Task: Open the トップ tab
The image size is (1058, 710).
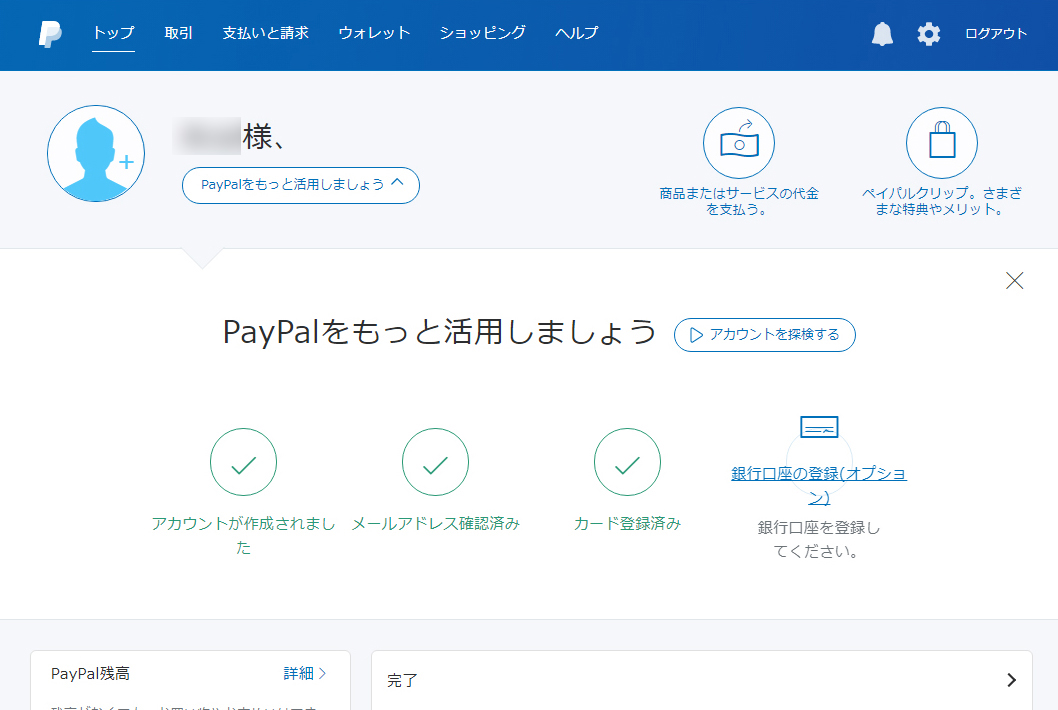Action: tap(113, 33)
